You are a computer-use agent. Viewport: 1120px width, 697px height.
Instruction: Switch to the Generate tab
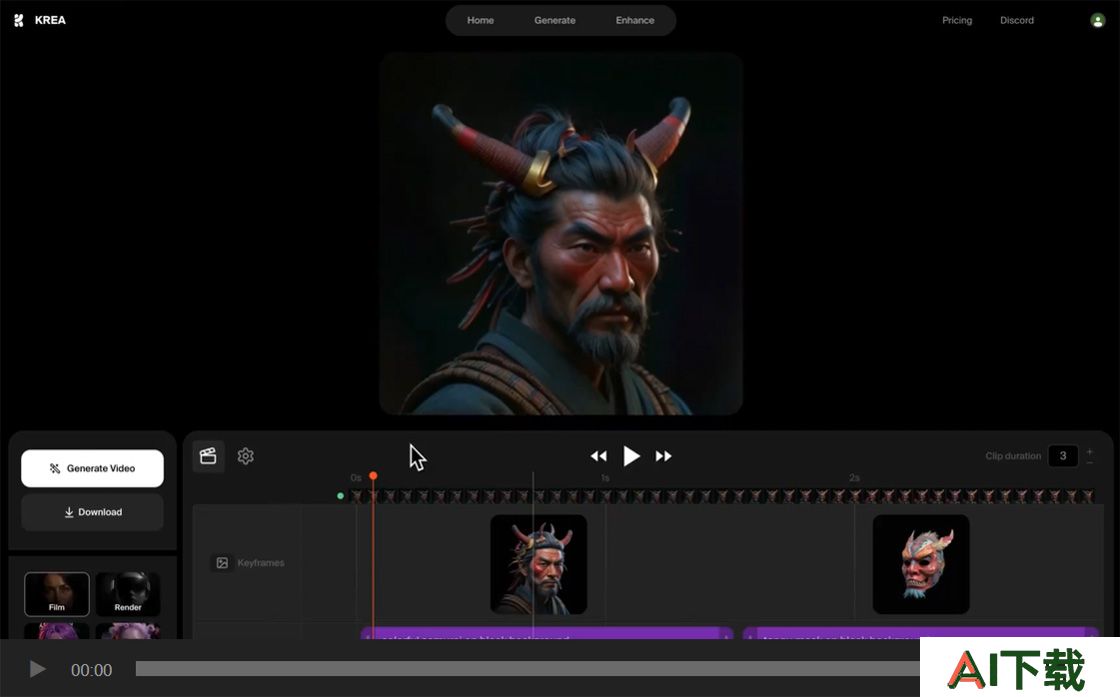click(555, 21)
